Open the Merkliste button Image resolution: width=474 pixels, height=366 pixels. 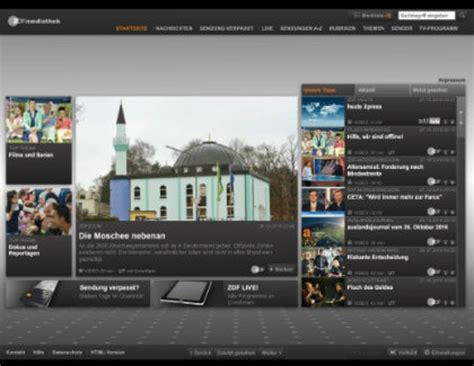pos(372,15)
